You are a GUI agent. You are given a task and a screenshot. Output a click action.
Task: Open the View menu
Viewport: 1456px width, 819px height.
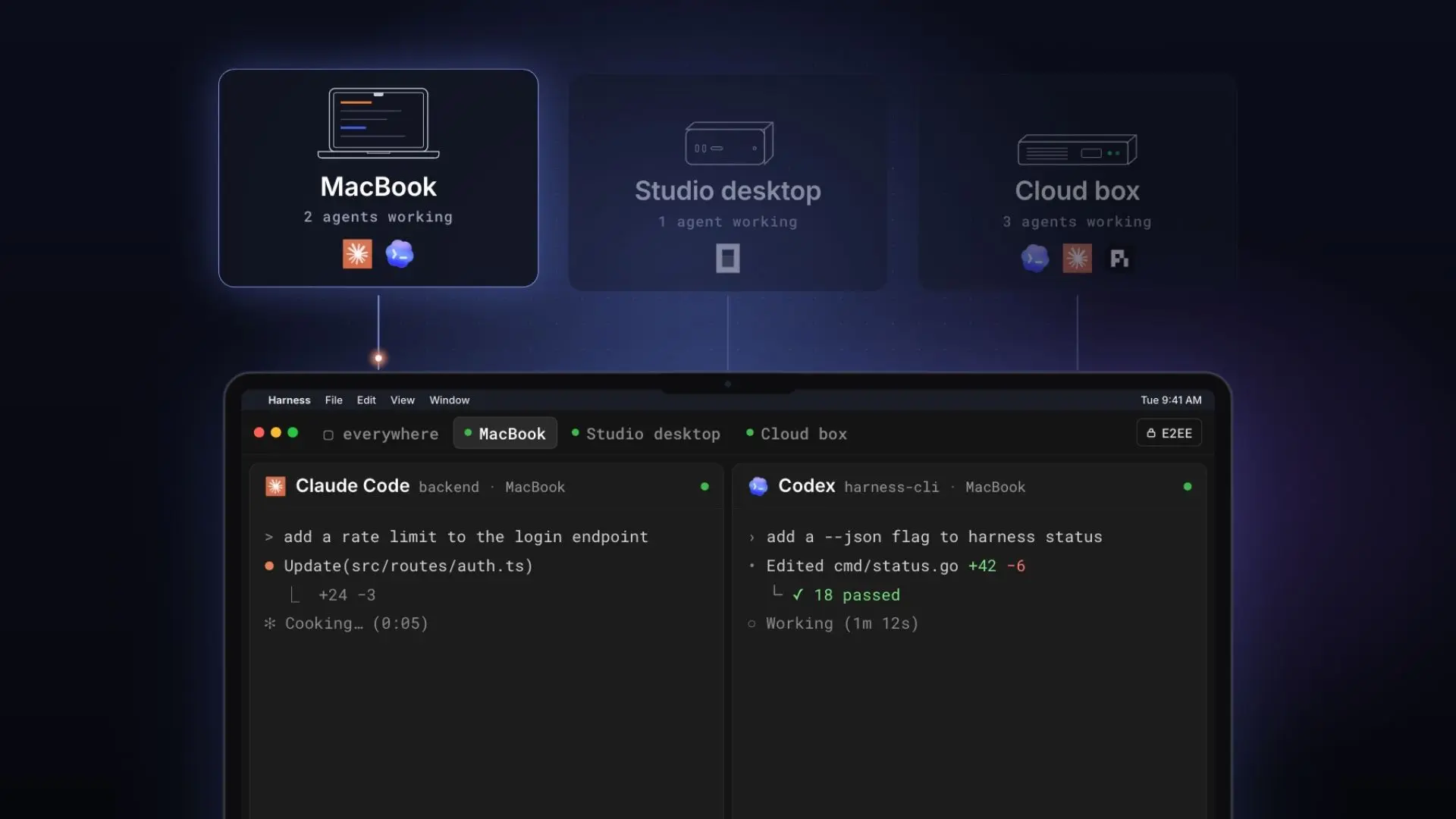coord(403,400)
